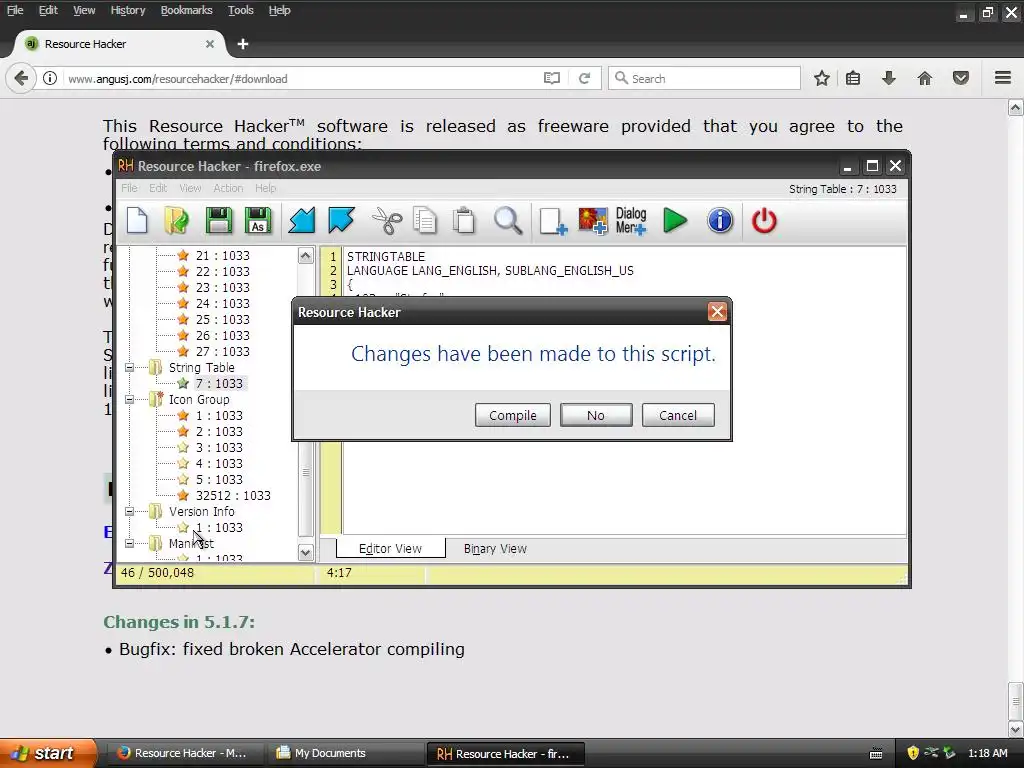Screen dimensions: 1024x768
Task: Select Icon Group item 3 : 1033
Action: coord(219,447)
